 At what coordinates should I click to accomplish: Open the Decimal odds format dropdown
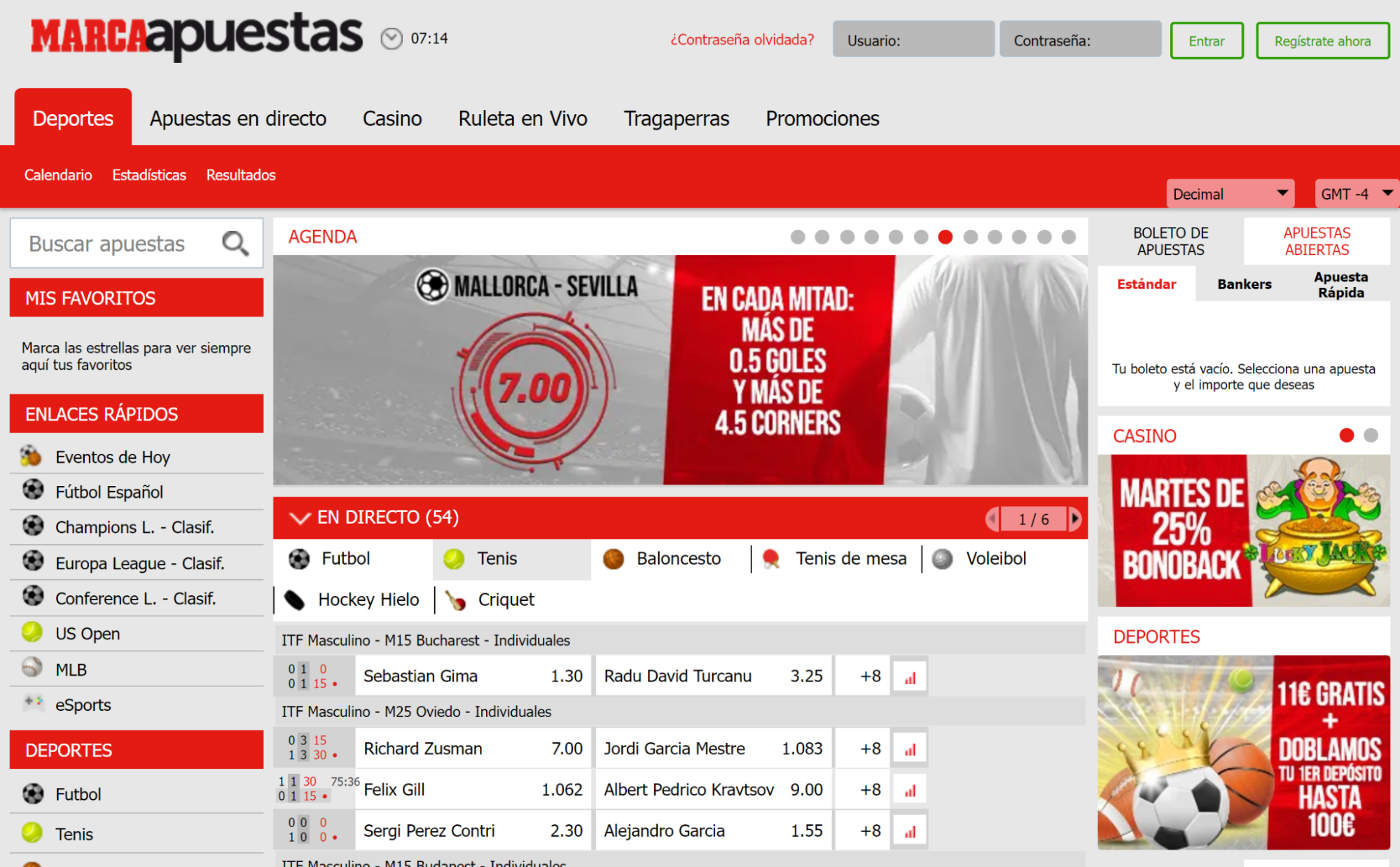pyautogui.click(x=1230, y=194)
